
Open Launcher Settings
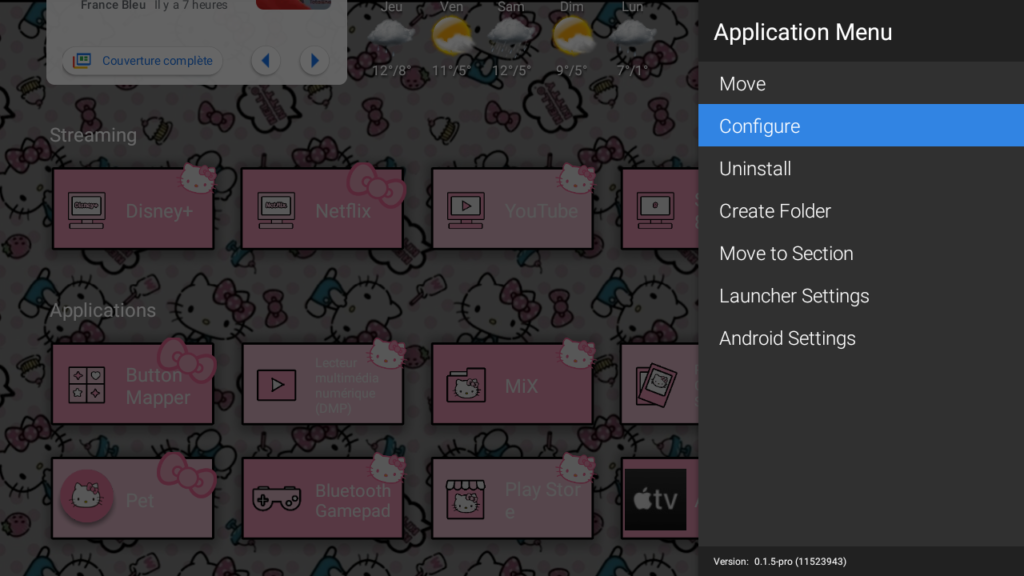click(x=861, y=296)
